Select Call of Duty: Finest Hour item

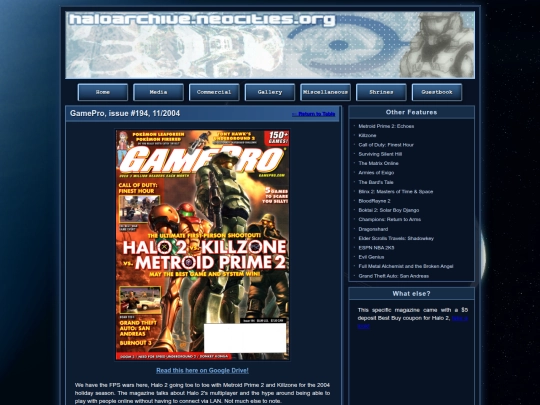pos(386,145)
